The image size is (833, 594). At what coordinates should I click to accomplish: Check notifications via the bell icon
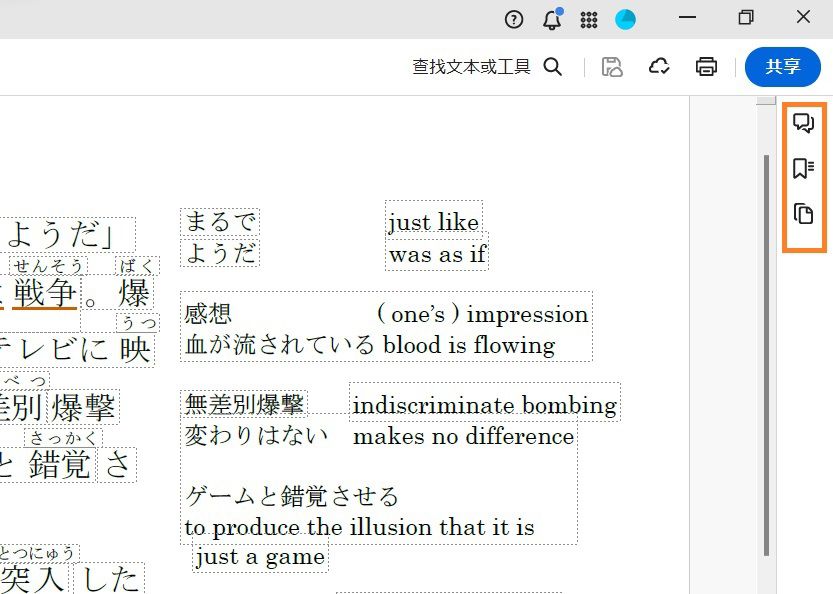point(551,19)
